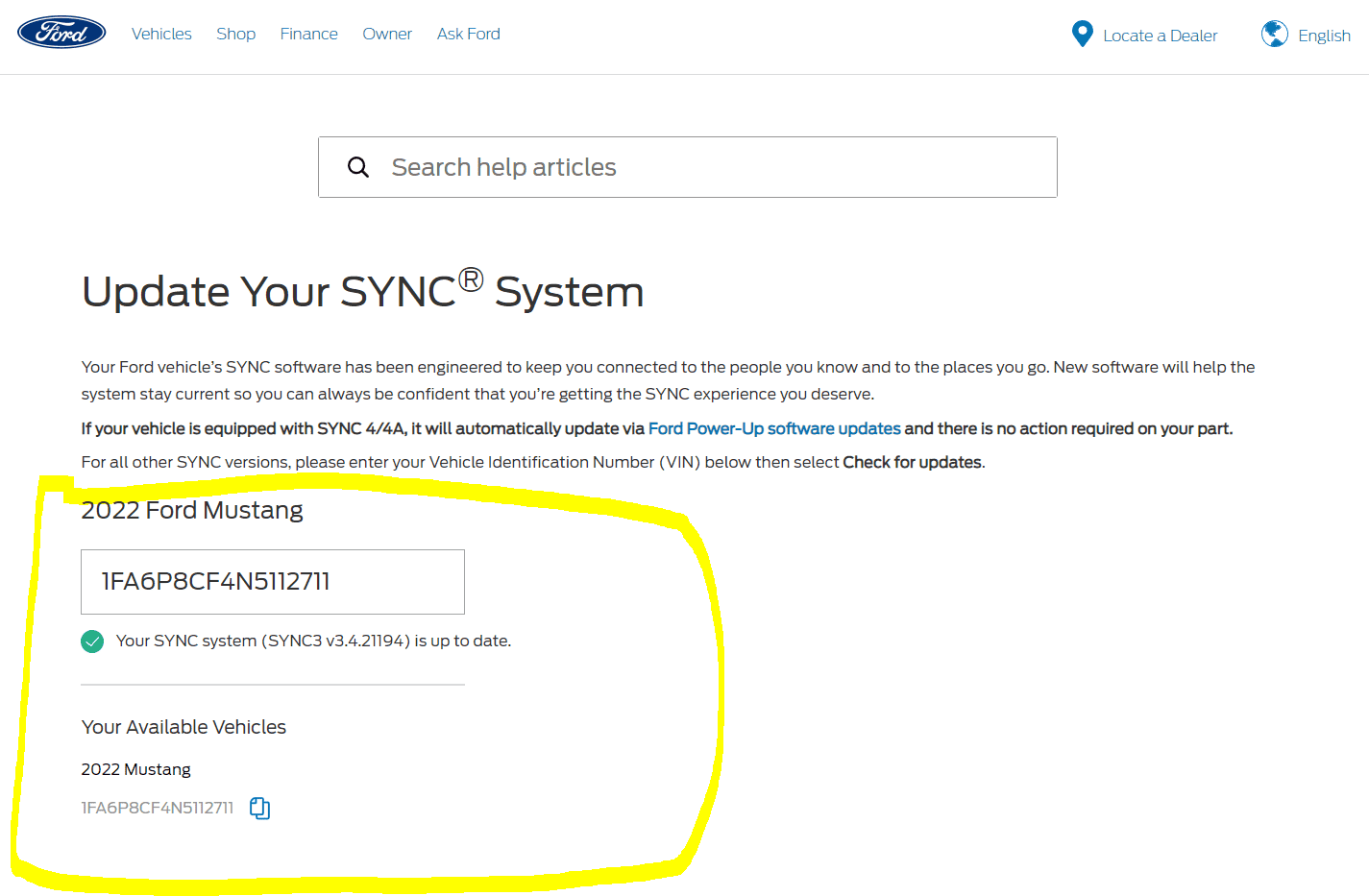Open the Ask Ford menu

pyautogui.click(x=469, y=34)
